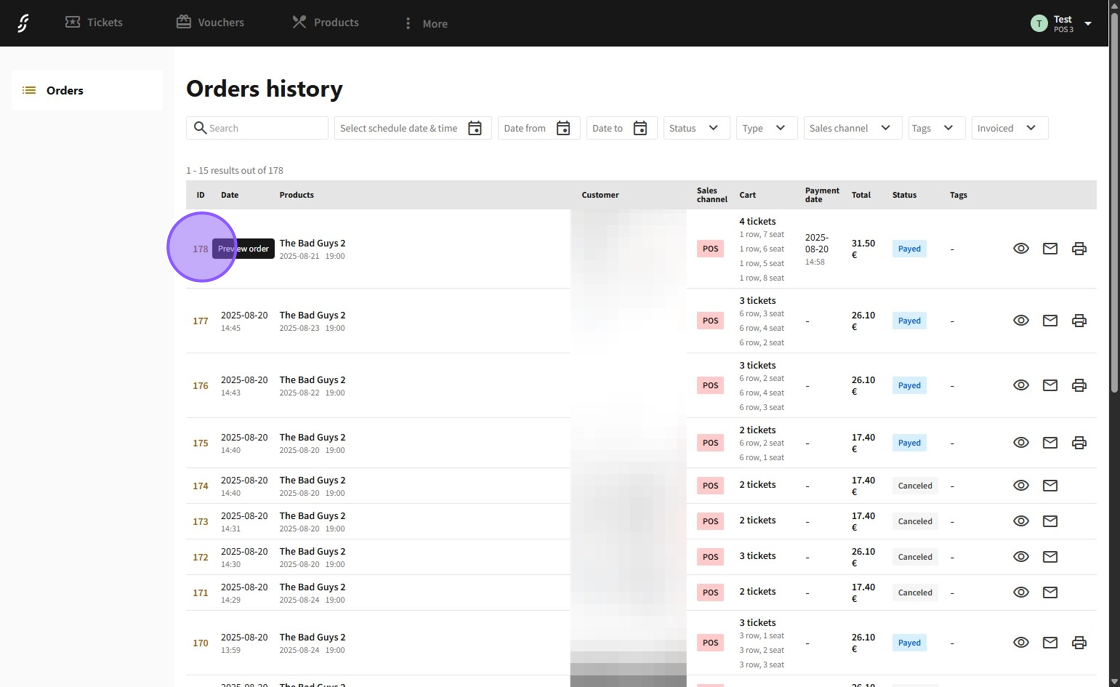Viewport: 1120px width, 687px height.
Task: Expand the Invoiced filter dropdown
Action: click(1009, 128)
